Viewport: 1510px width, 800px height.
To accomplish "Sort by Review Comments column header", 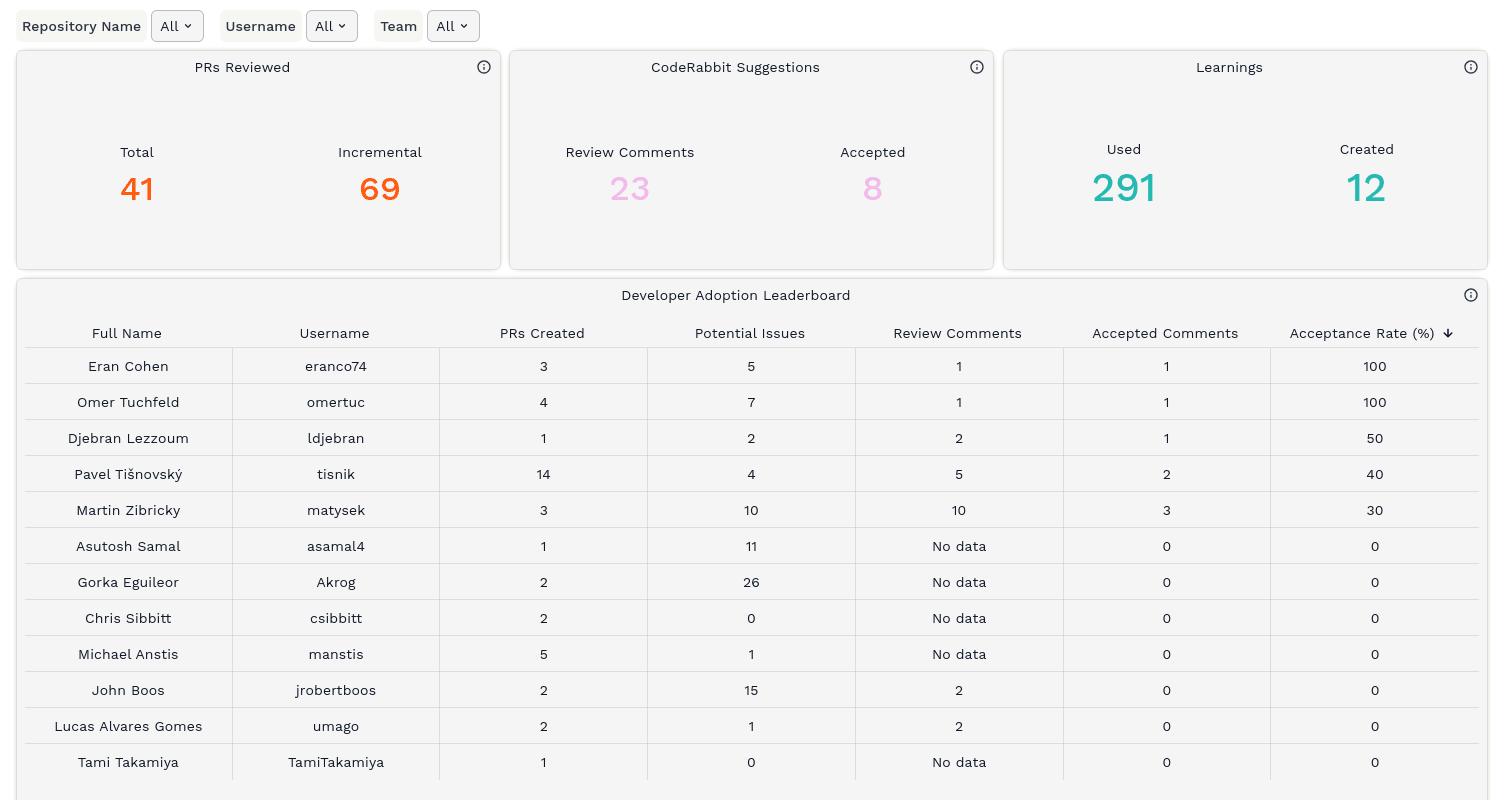I will point(957,333).
